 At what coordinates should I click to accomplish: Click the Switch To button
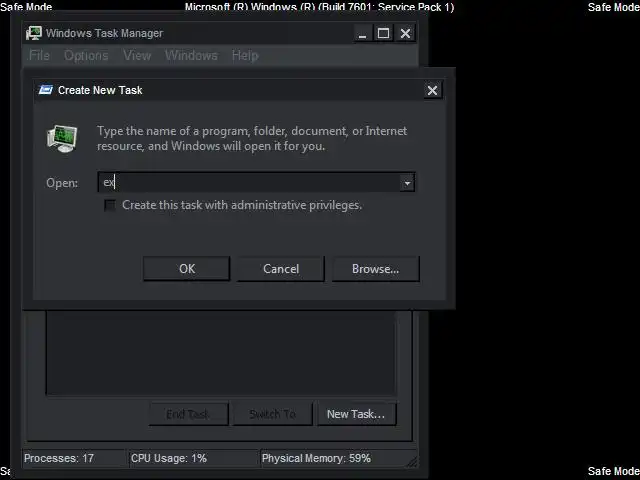point(272,414)
